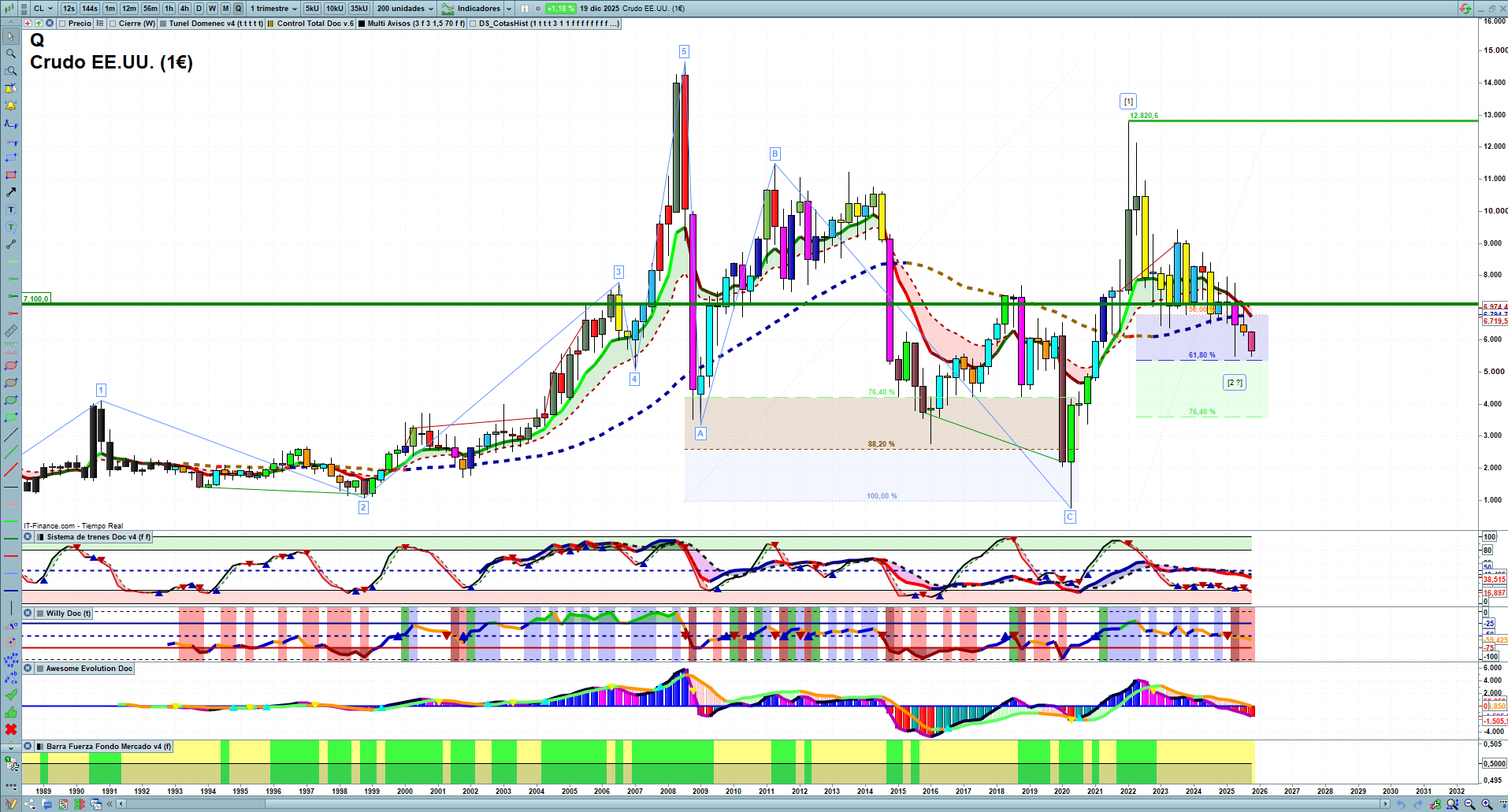The width and height of the screenshot is (1508, 812).
Task: Select the alert bell tool
Action: point(11,106)
